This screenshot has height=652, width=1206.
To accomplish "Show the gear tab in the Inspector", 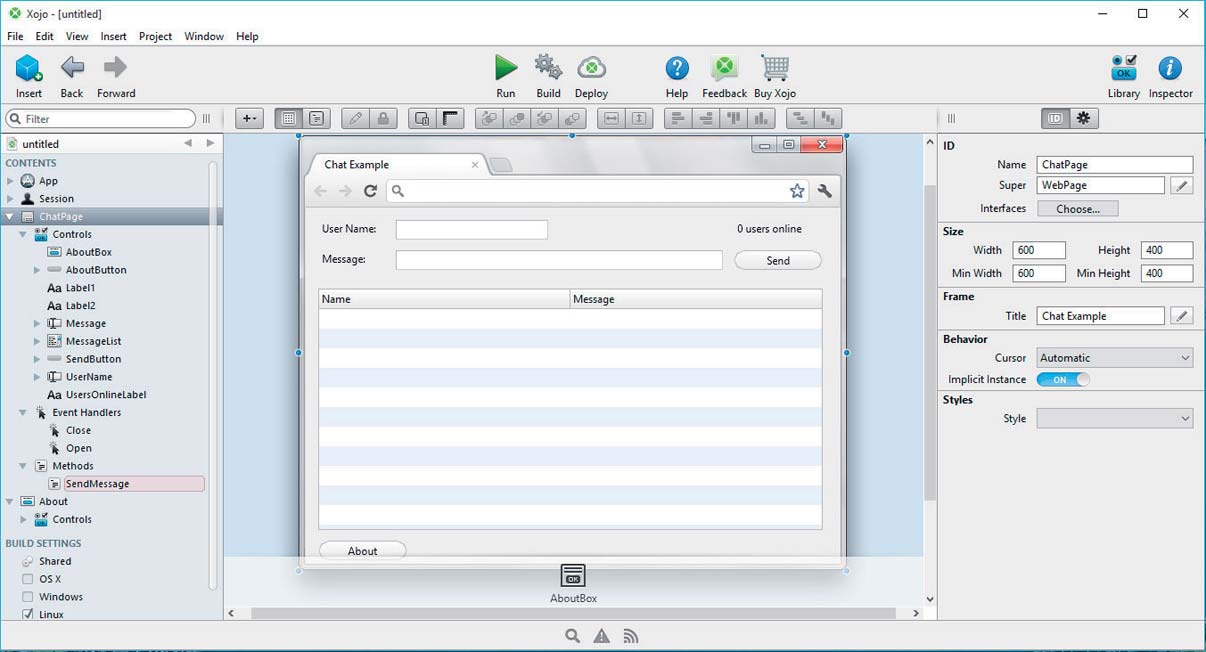I will click(x=1083, y=118).
